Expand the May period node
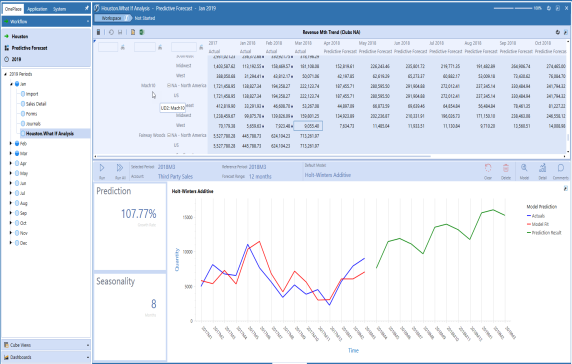The width and height of the screenshot is (572, 364). point(11,173)
